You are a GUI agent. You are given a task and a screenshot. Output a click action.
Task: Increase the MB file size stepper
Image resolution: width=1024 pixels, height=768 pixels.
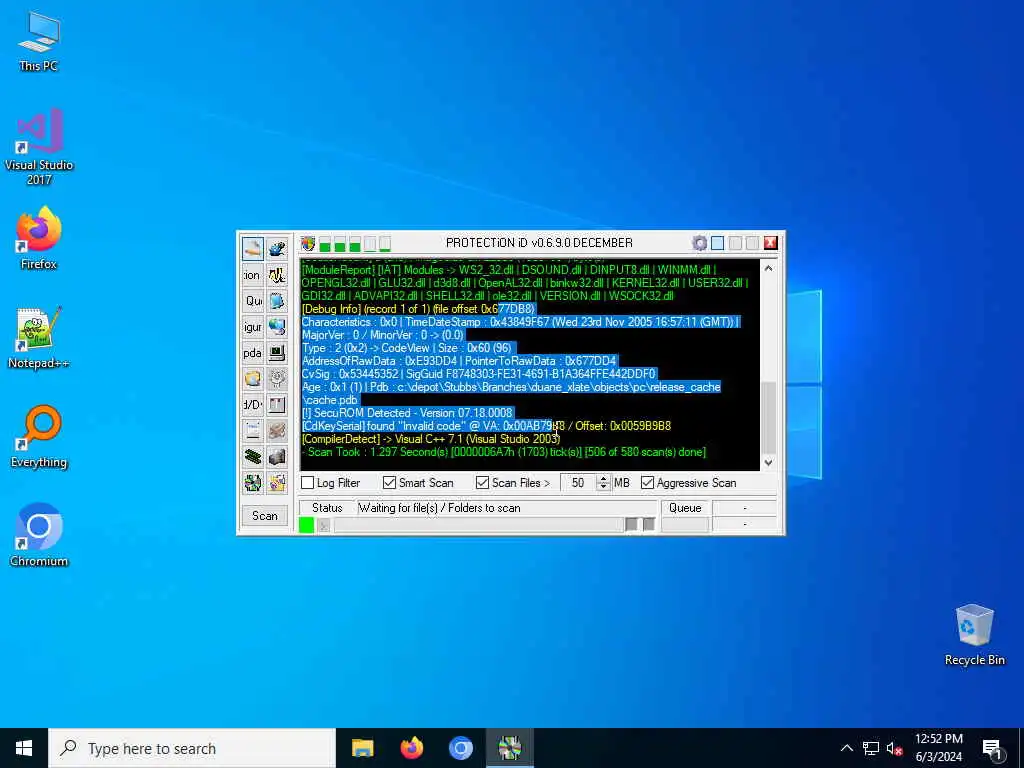tap(603, 479)
